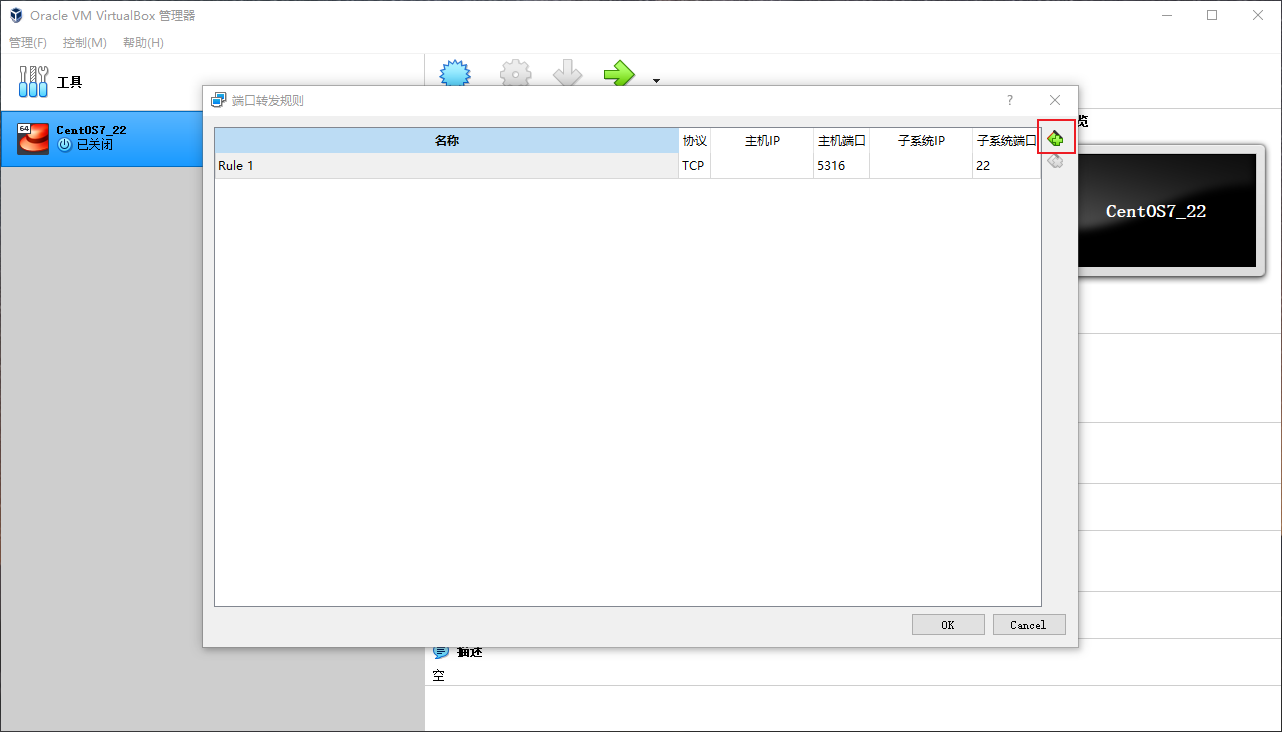1282x732 pixels.
Task: Click the 描述 section icon
Action: [441, 652]
